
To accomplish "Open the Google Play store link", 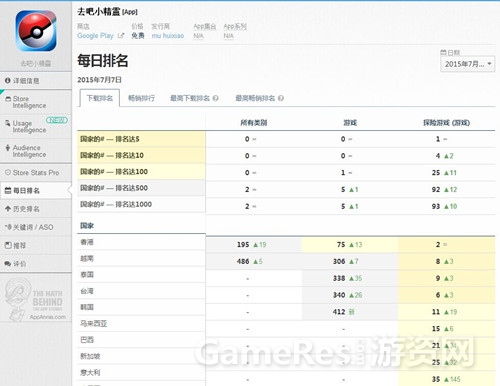I will 95,36.
